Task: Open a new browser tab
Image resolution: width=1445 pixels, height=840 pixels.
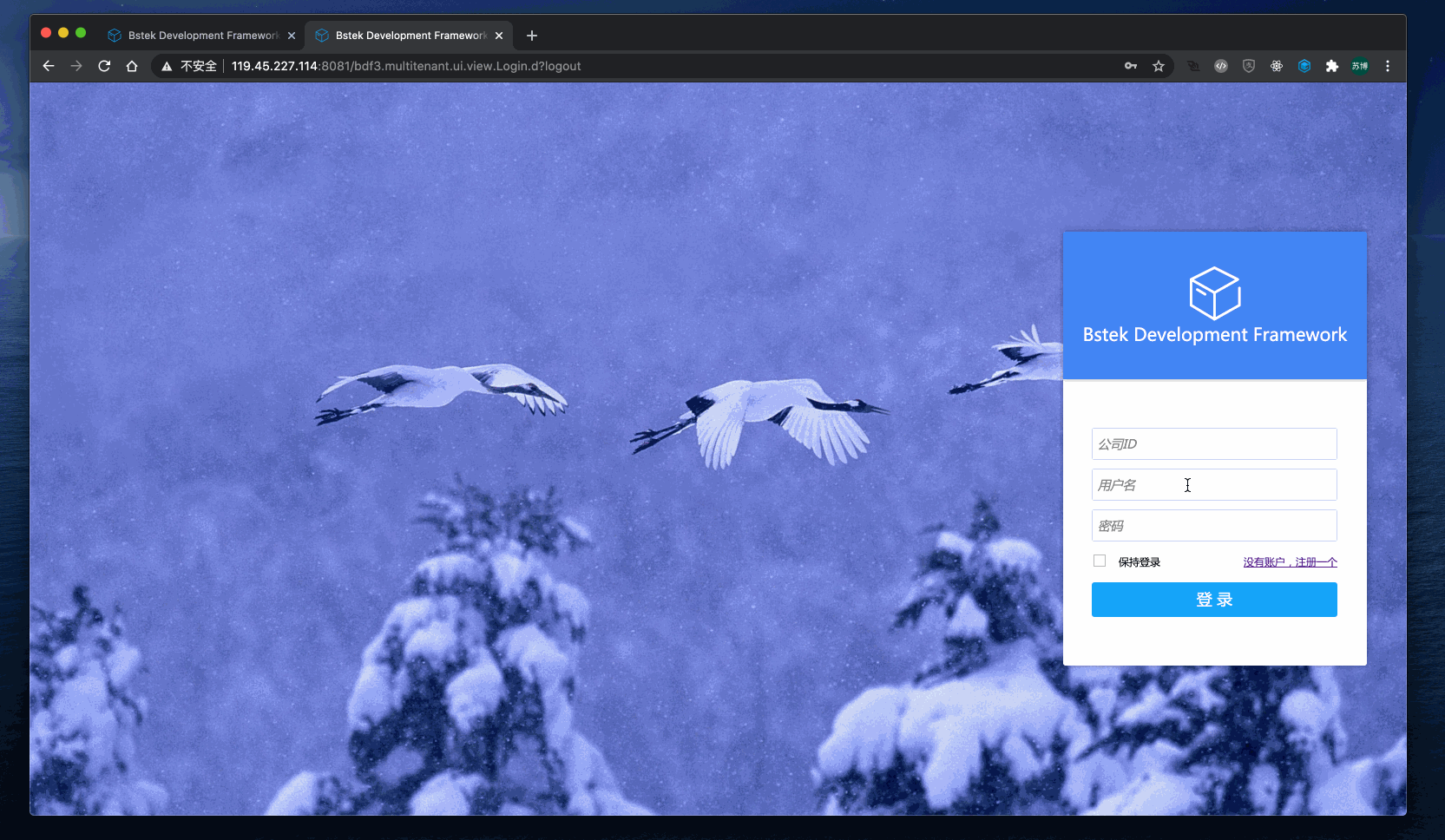Action: (532, 36)
